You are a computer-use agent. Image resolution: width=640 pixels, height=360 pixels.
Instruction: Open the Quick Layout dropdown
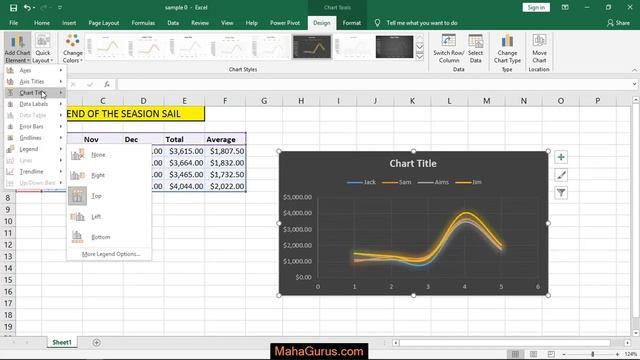42,48
